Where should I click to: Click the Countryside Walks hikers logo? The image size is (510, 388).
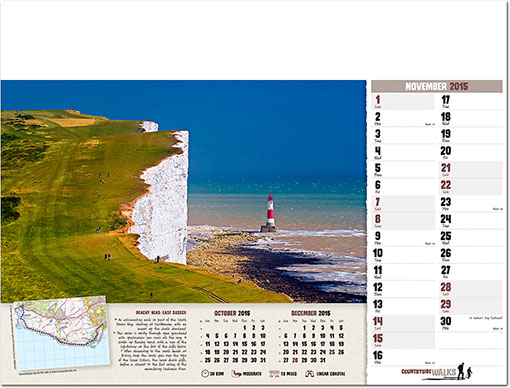437,371
